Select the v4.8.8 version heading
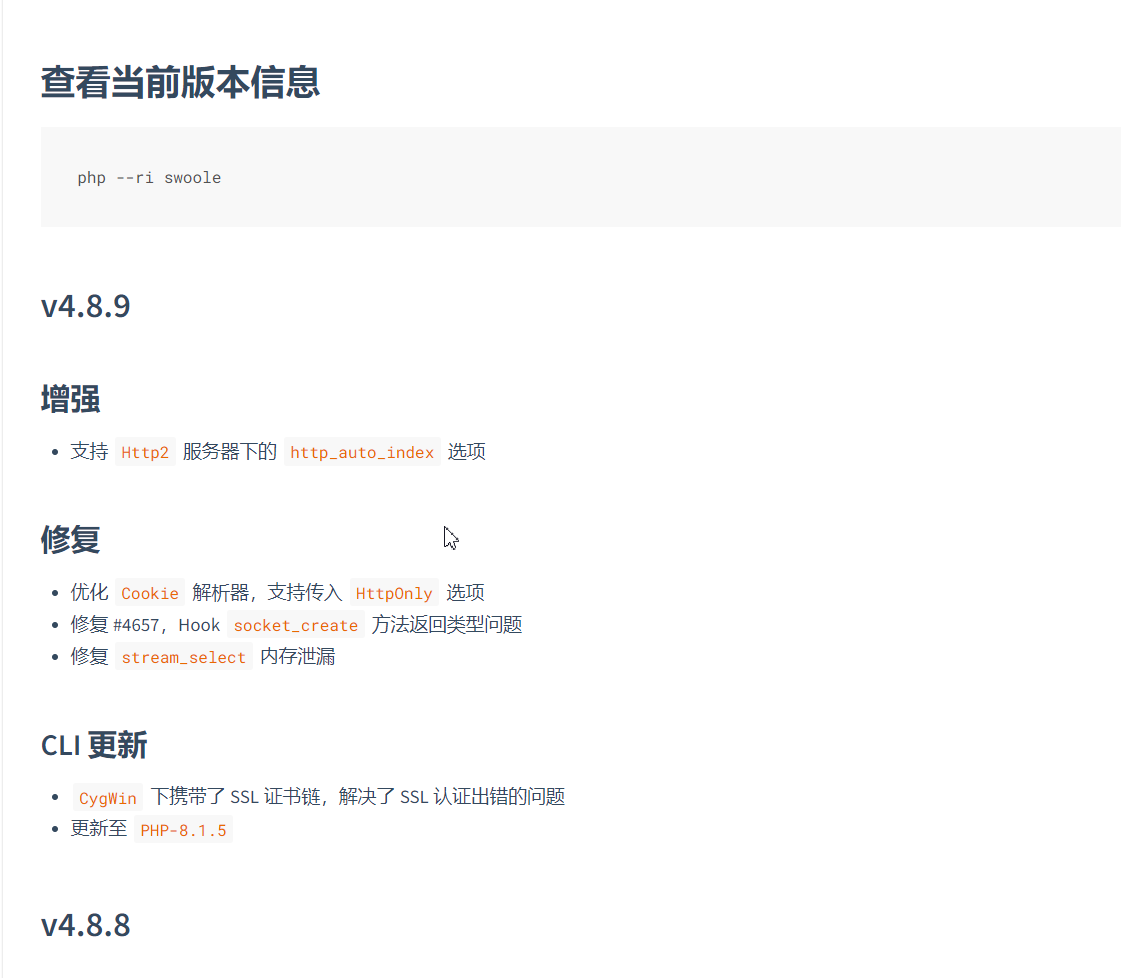This screenshot has height=978, width=1121. point(86,925)
